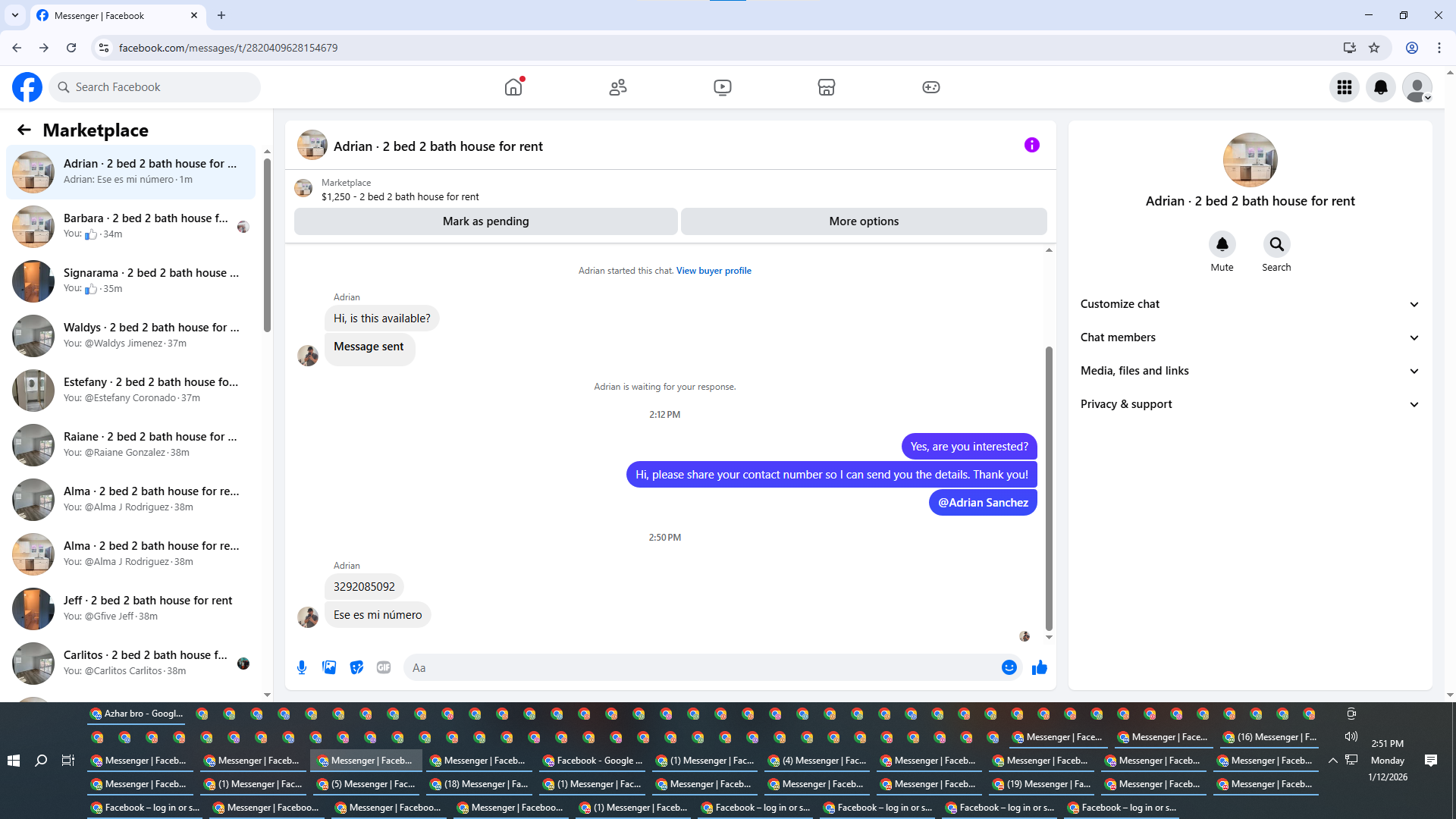Click Mark as pending button

pos(485,221)
